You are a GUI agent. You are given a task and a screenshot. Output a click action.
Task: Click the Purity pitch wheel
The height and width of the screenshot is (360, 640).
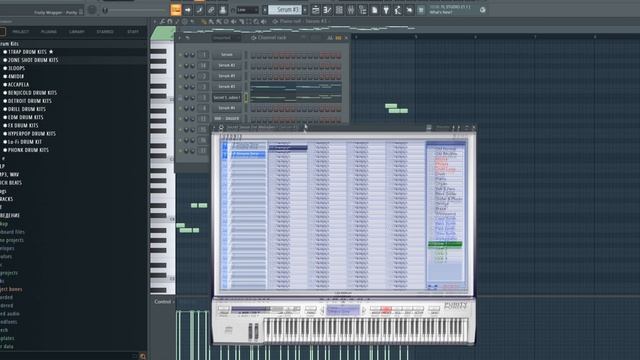(250, 331)
